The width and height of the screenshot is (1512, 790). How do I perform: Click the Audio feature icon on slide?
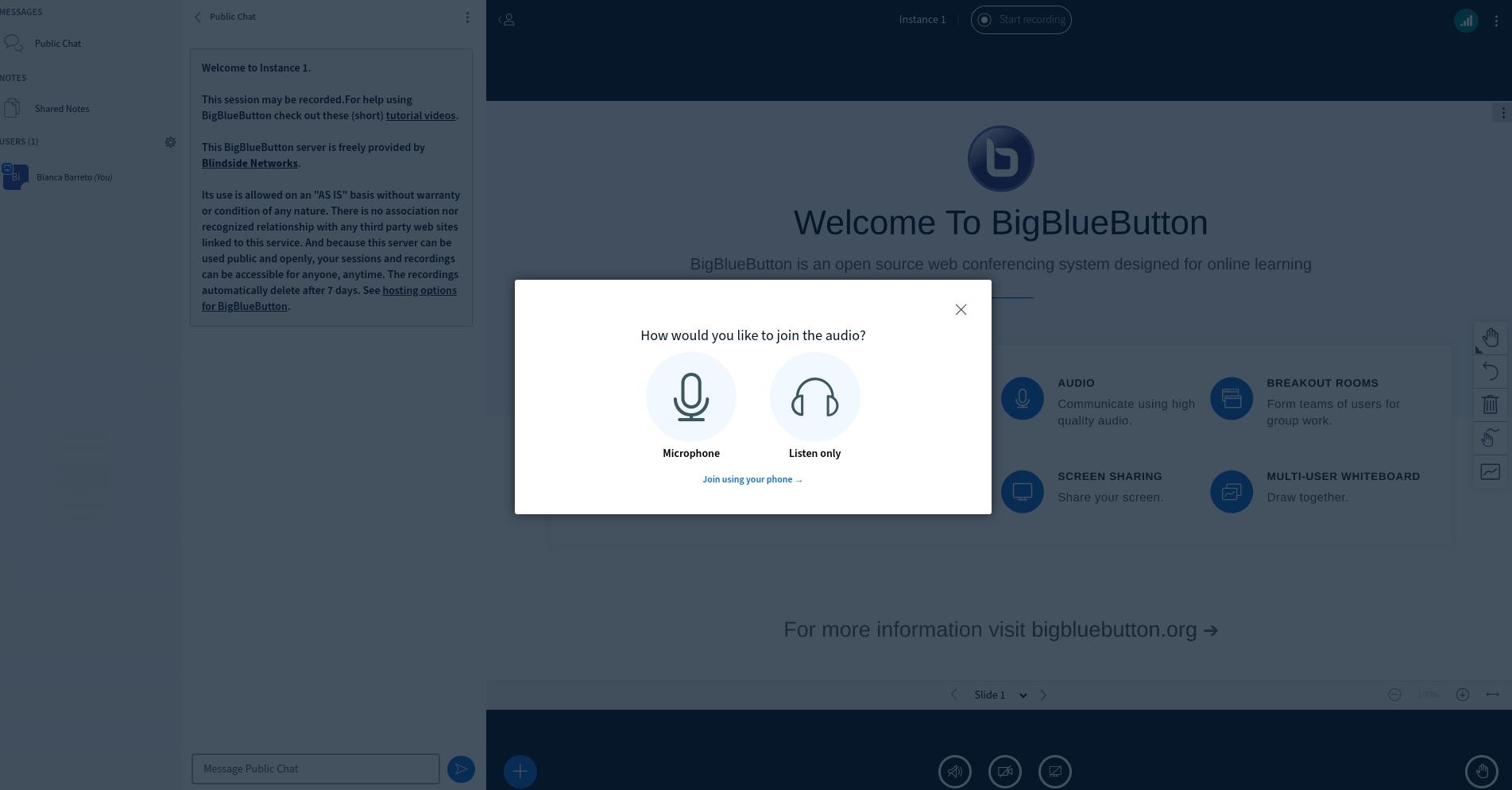1023,398
